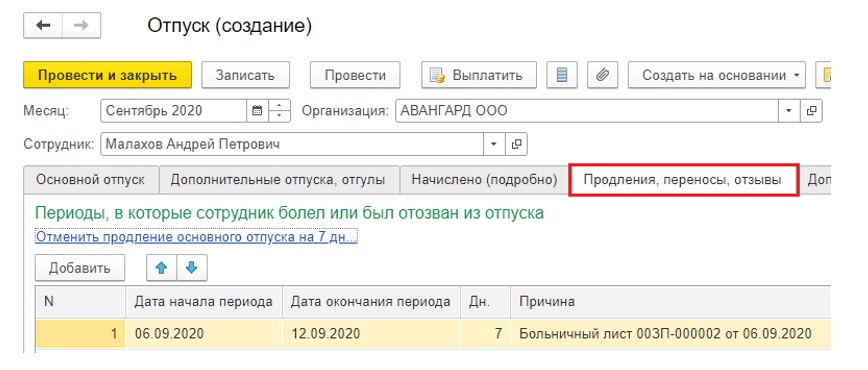Screen dimensions: 868x370
Task: Select the days cell with value 7
Action: coord(485,334)
